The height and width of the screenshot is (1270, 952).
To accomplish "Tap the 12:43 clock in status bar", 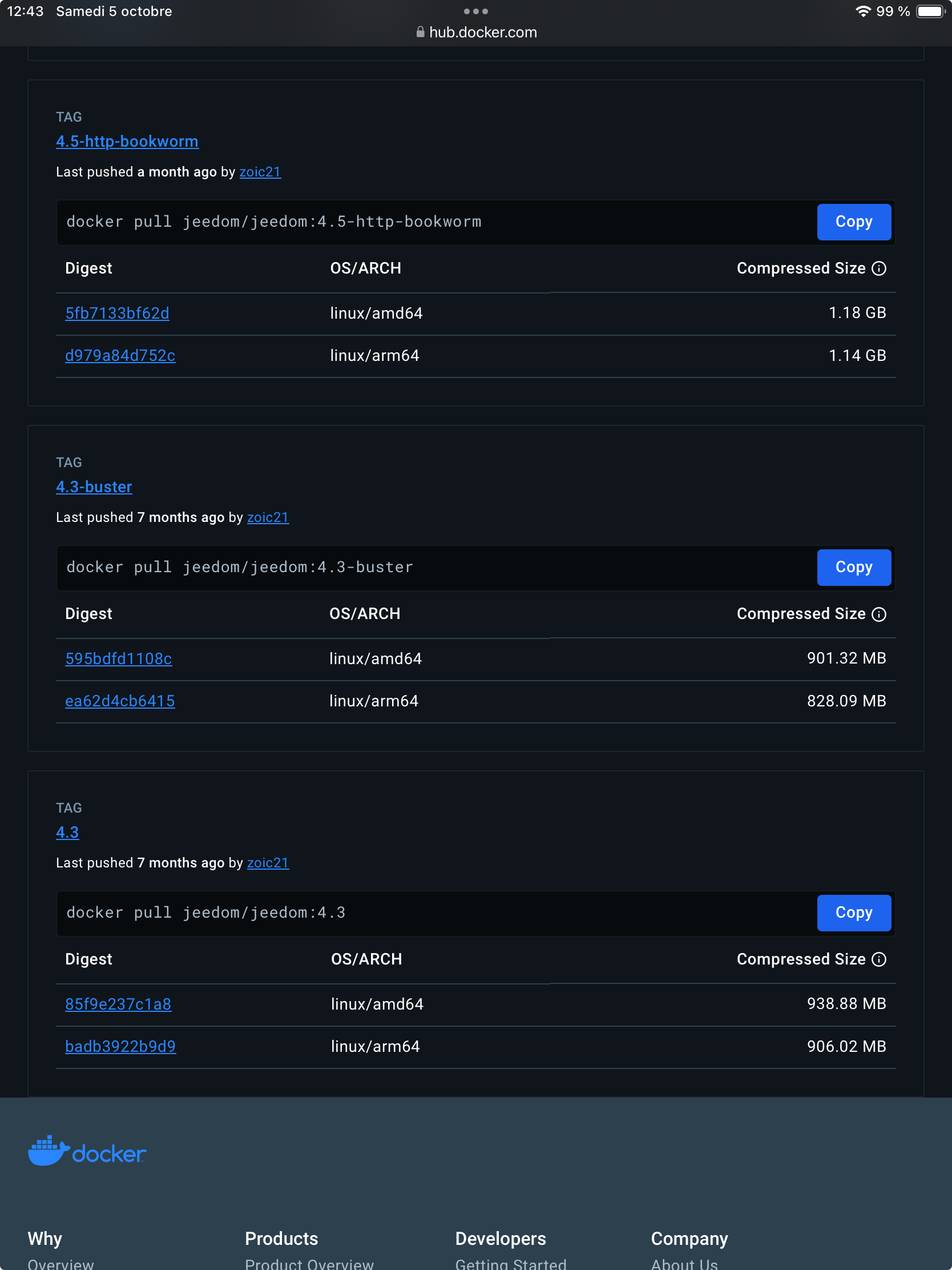I will pos(25,11).
